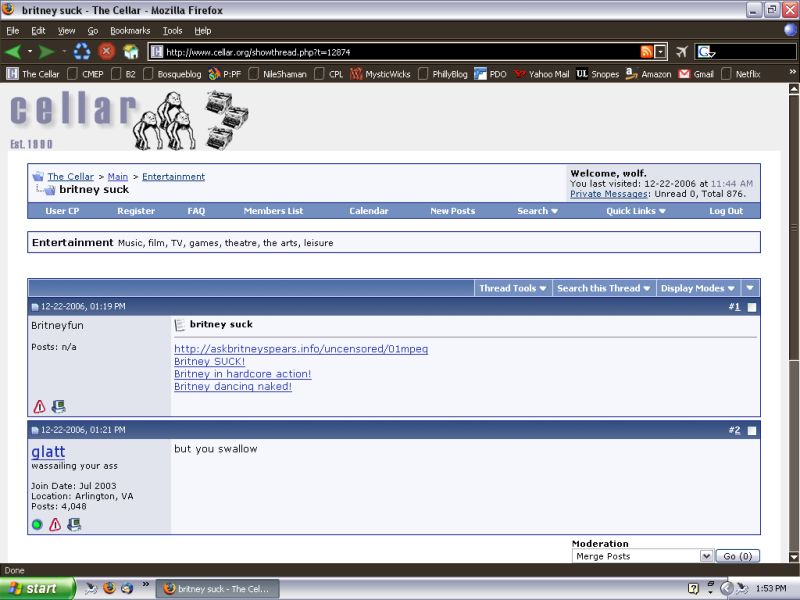
Task: Select the britney suck taskbar window button
Action: click(217, 589)
